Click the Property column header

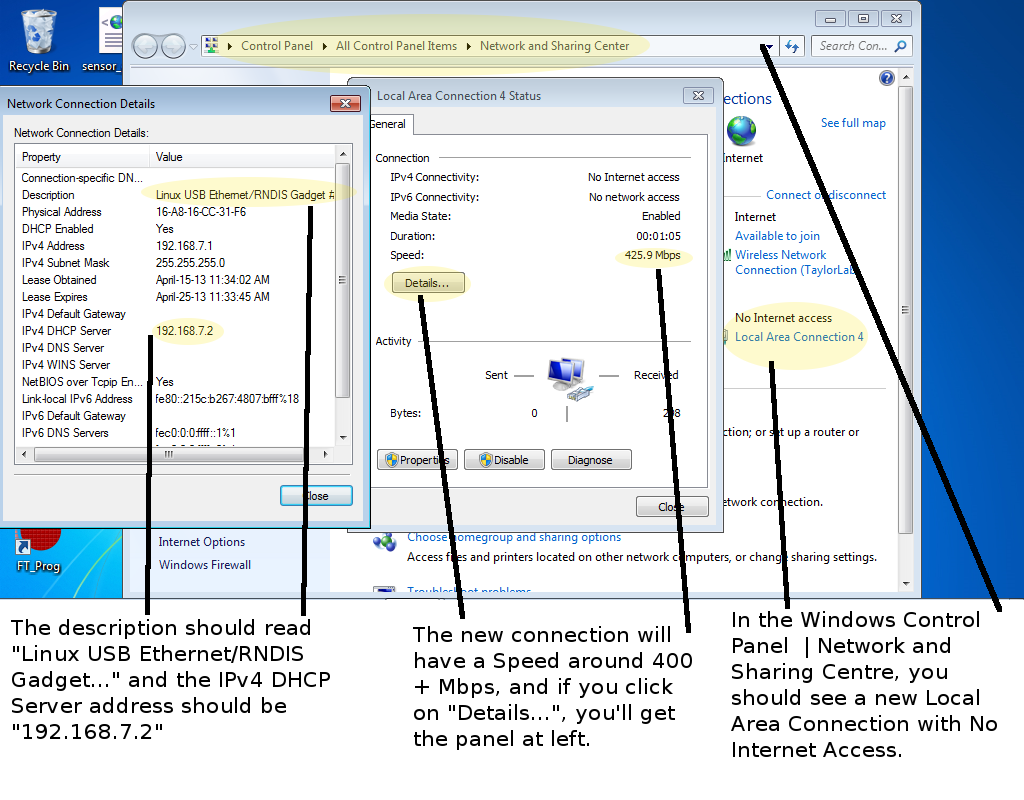point(82,157)
